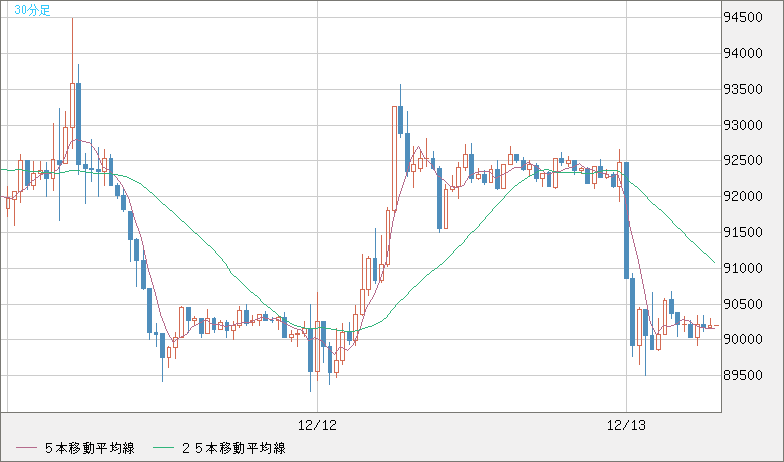784x462 pixels.
Task: Click the 90000 price axis label
Action: [x=747, y=339]
